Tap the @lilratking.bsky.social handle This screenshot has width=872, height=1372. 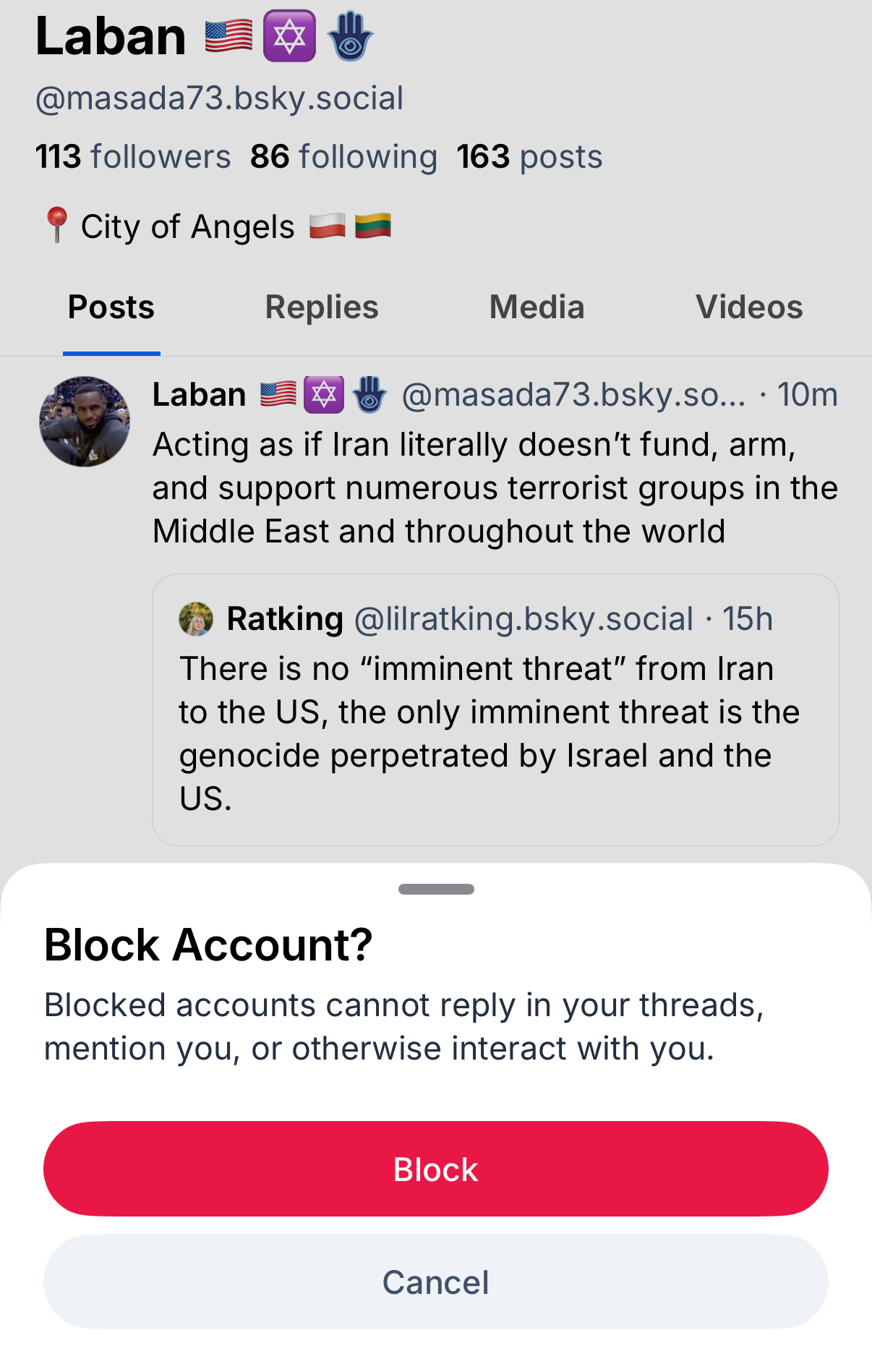pyautogui.click(x=523, y=619)
